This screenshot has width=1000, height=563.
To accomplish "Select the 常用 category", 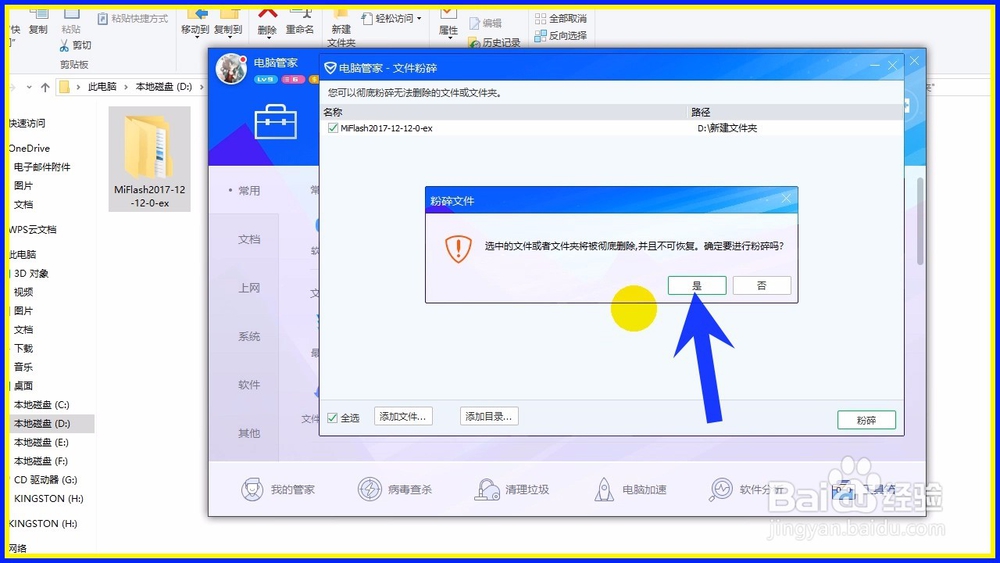I will [249, 191].
